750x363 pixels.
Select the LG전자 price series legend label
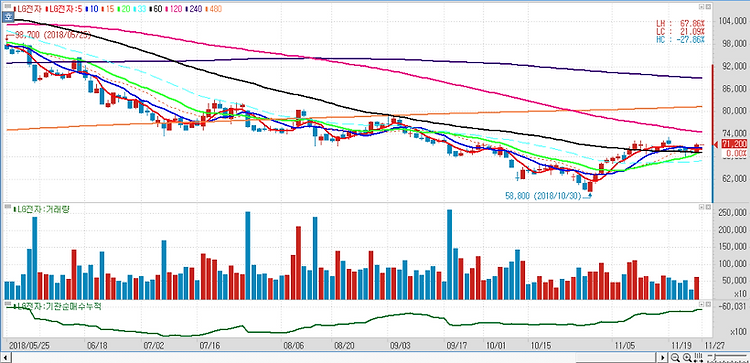[x=28, y=9]
